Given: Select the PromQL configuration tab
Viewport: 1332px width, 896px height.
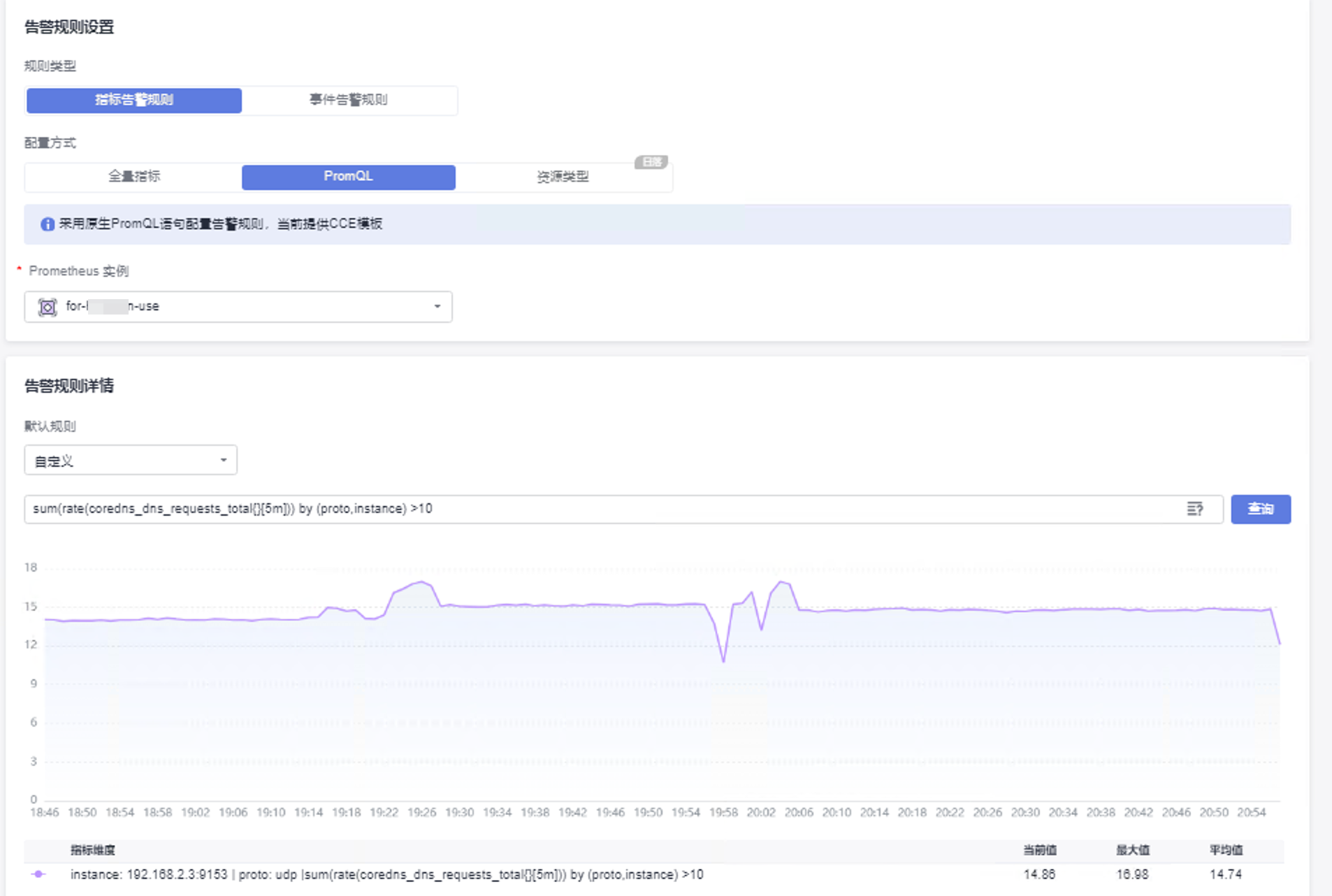Looking at the screenshot, I should [348, 177].
